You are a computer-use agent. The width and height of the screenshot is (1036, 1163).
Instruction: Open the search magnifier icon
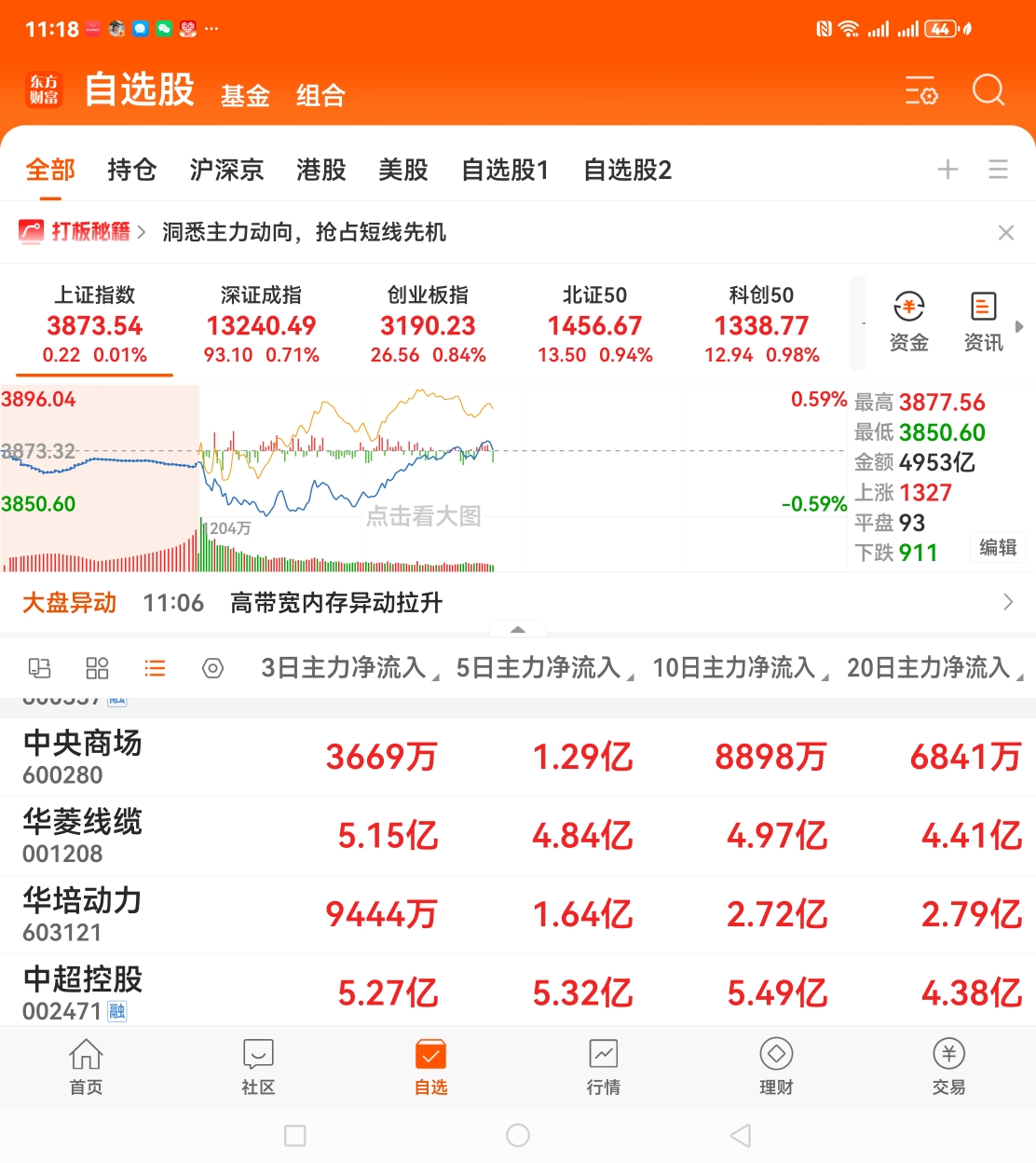(x=988, y=90)
